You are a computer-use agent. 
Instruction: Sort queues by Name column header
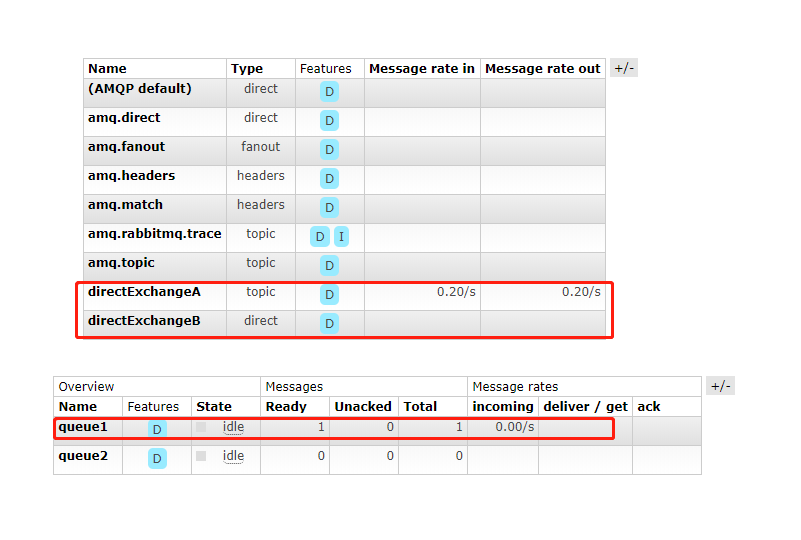[78, 407]
